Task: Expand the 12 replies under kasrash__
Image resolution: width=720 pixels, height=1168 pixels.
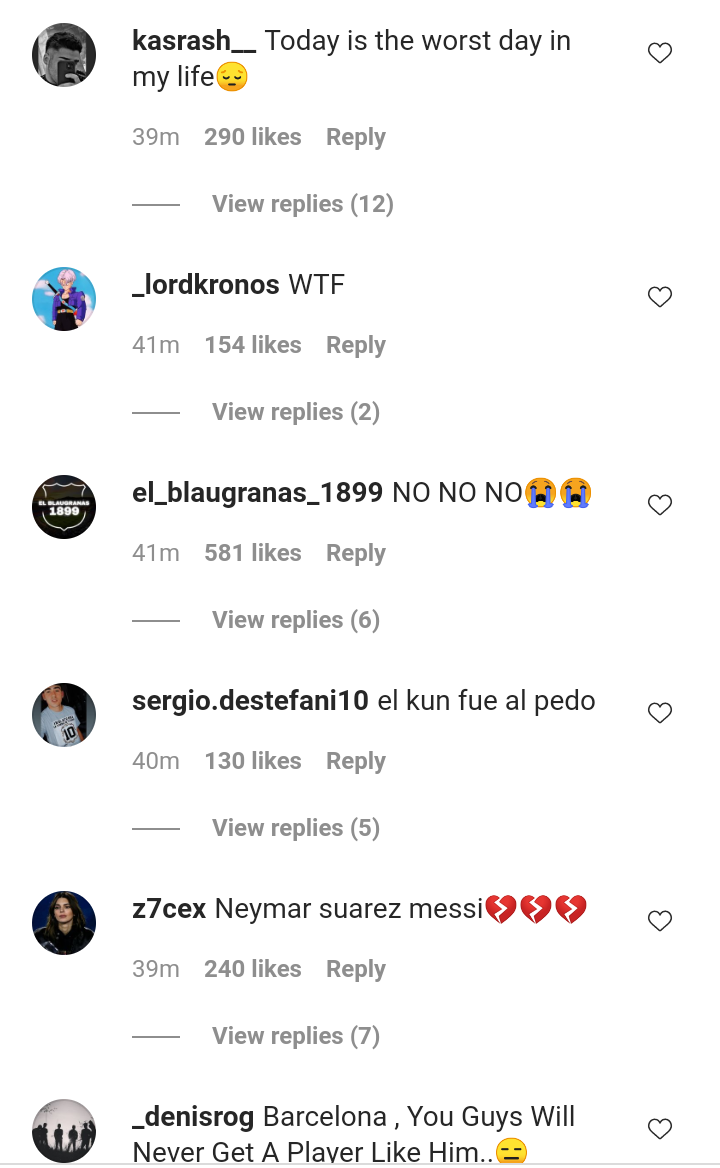Action: point(302,204)
